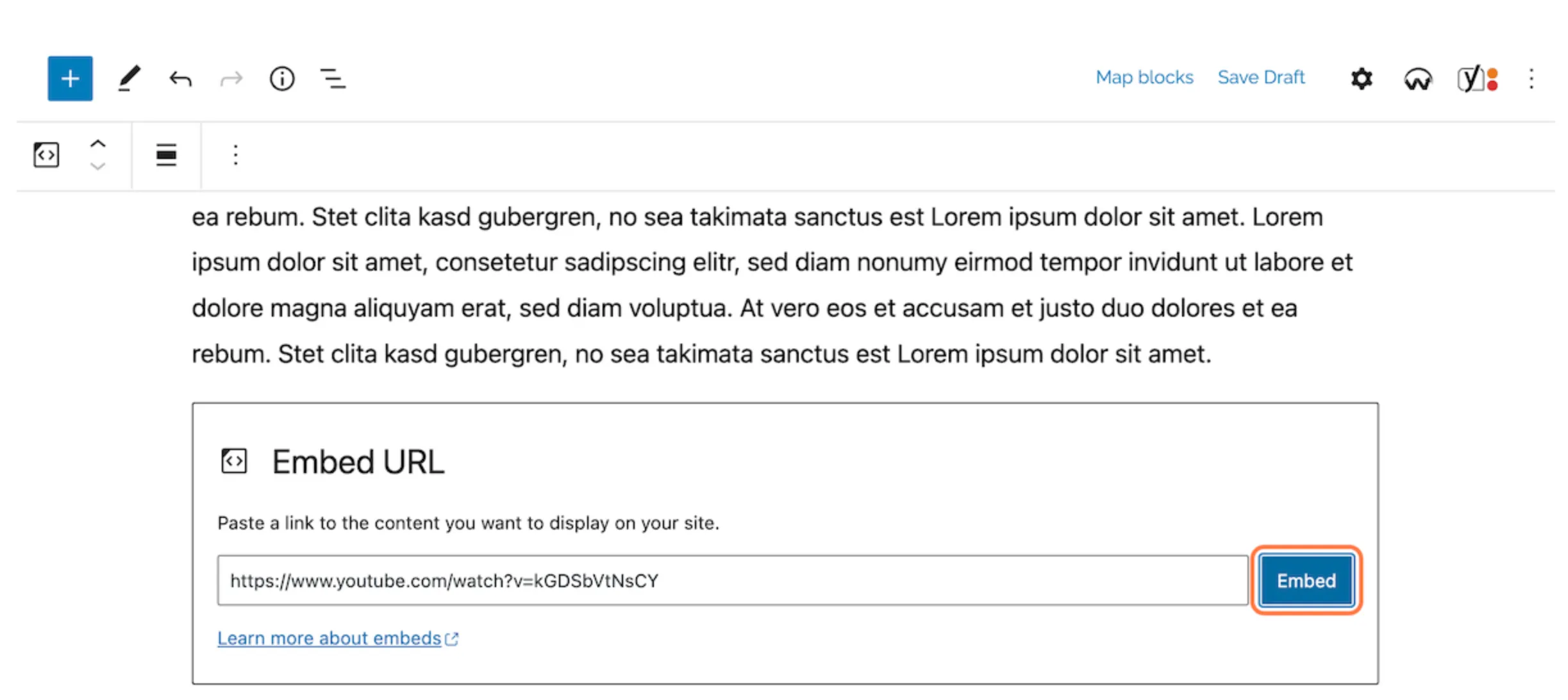
Task: Open the editor options three-dot menu
Action: click(1531, 79)
